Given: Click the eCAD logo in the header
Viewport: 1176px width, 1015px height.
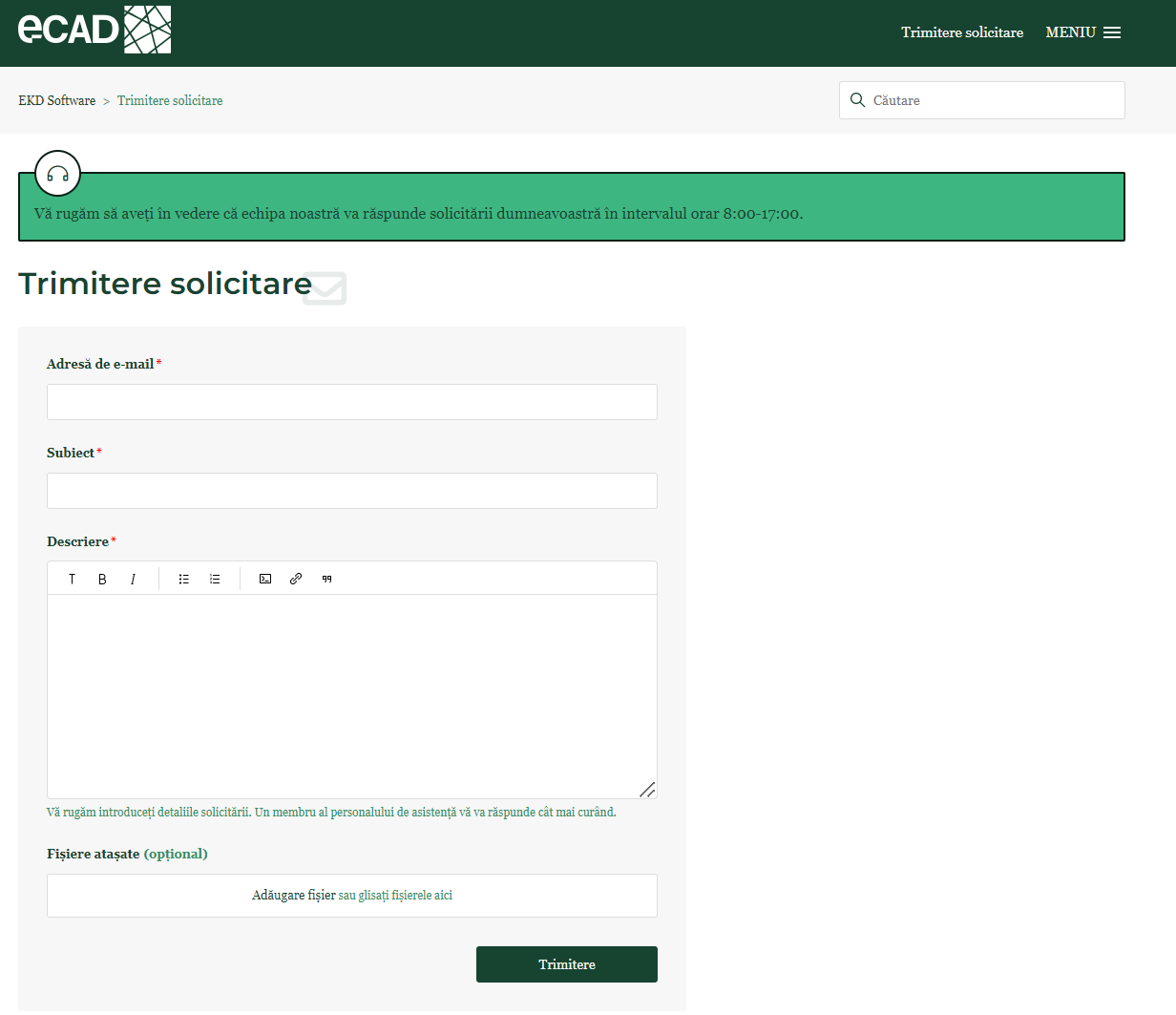Looking at the screenshot, I should pyautogui.click(x=94, y=30).
